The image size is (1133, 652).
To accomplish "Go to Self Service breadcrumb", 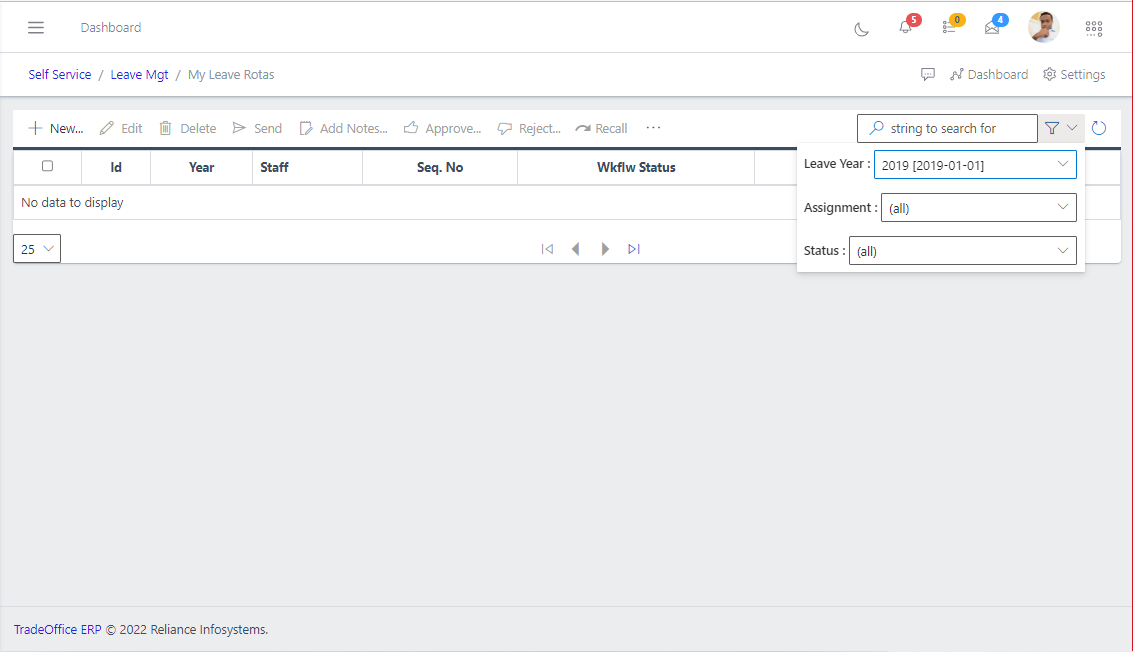I will [60, 75].
